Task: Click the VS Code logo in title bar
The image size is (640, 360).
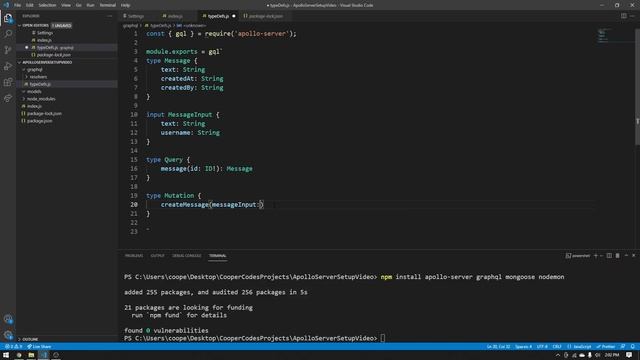Action: pos(6,5)
